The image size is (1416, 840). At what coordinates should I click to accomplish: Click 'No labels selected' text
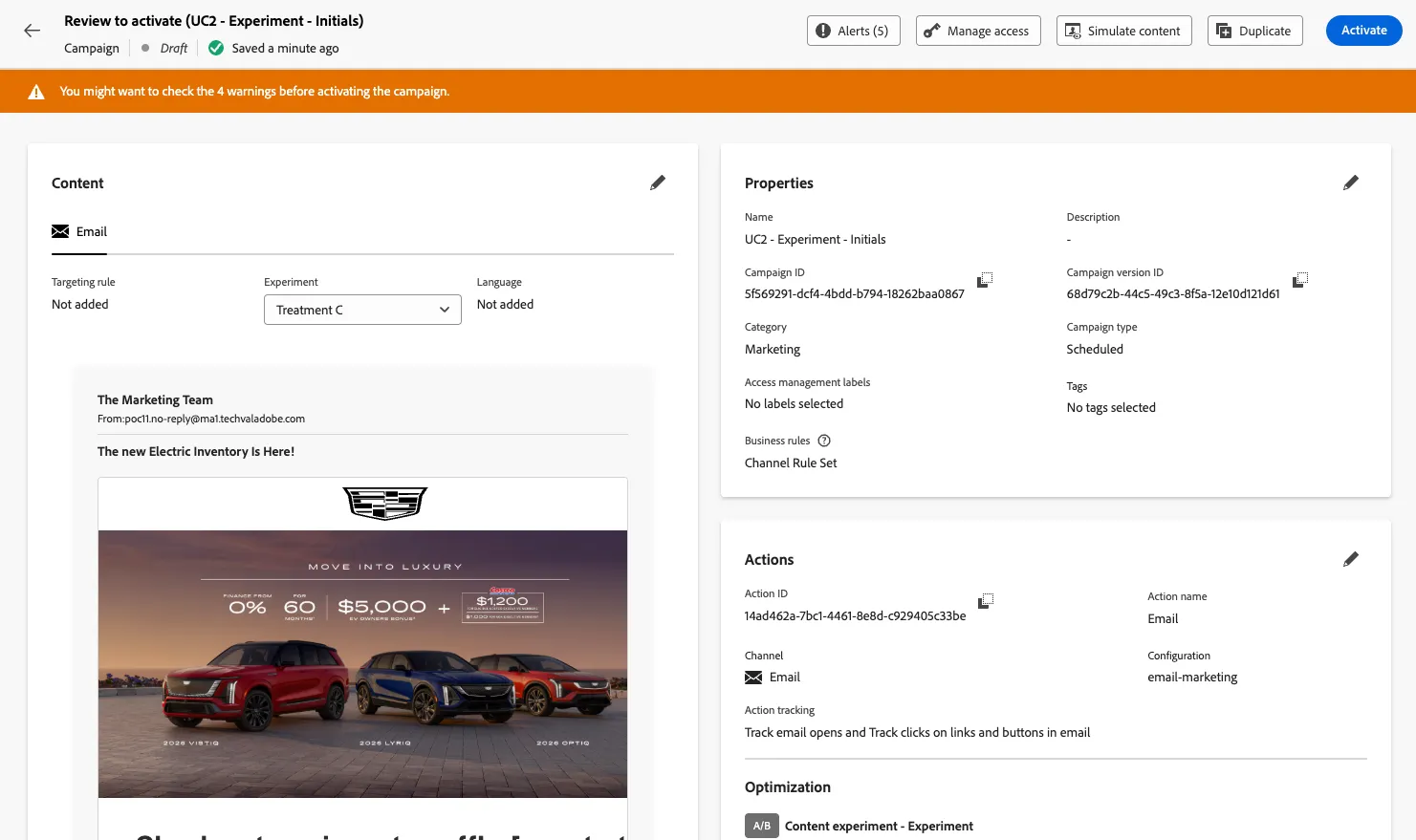point(794,404)
